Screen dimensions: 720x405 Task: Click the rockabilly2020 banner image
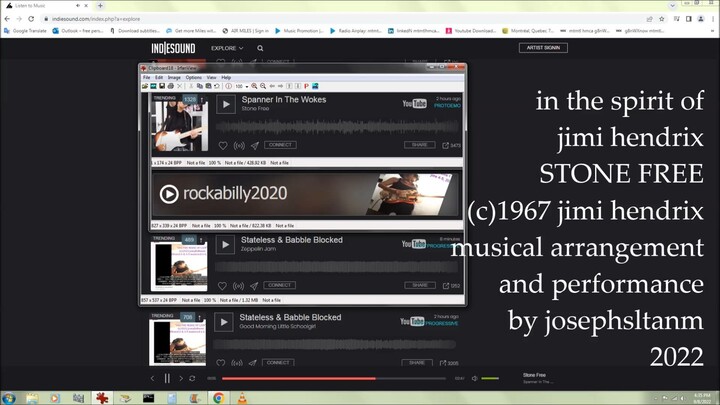click(306, 194)
